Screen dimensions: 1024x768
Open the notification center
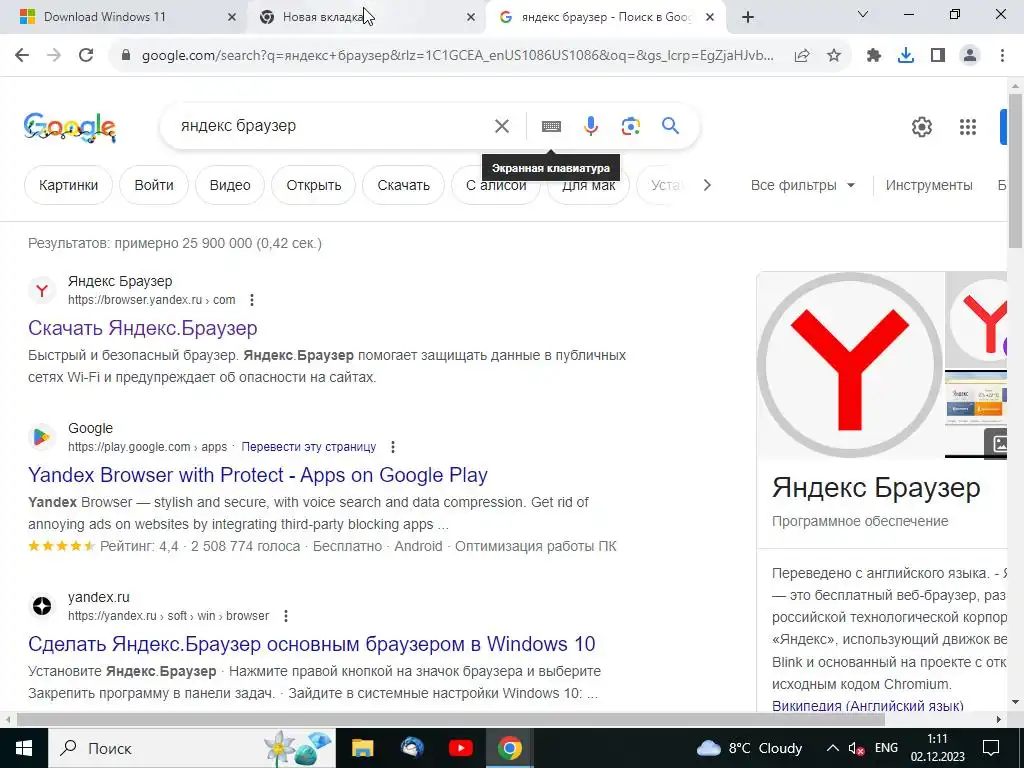click(991, 748)
